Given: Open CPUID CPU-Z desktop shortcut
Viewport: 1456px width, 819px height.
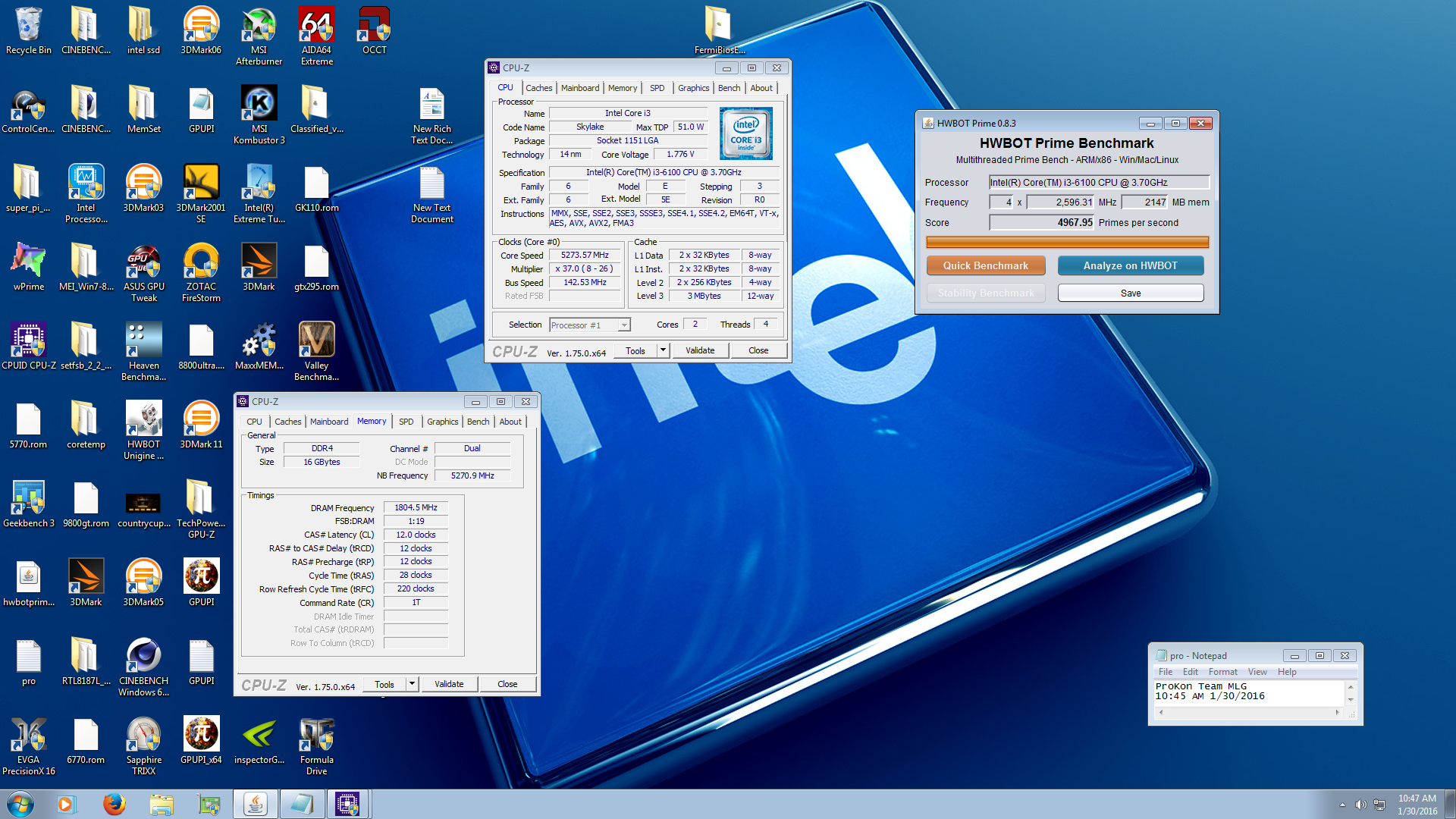Looking at the screenshot, I should coord(29,347).
